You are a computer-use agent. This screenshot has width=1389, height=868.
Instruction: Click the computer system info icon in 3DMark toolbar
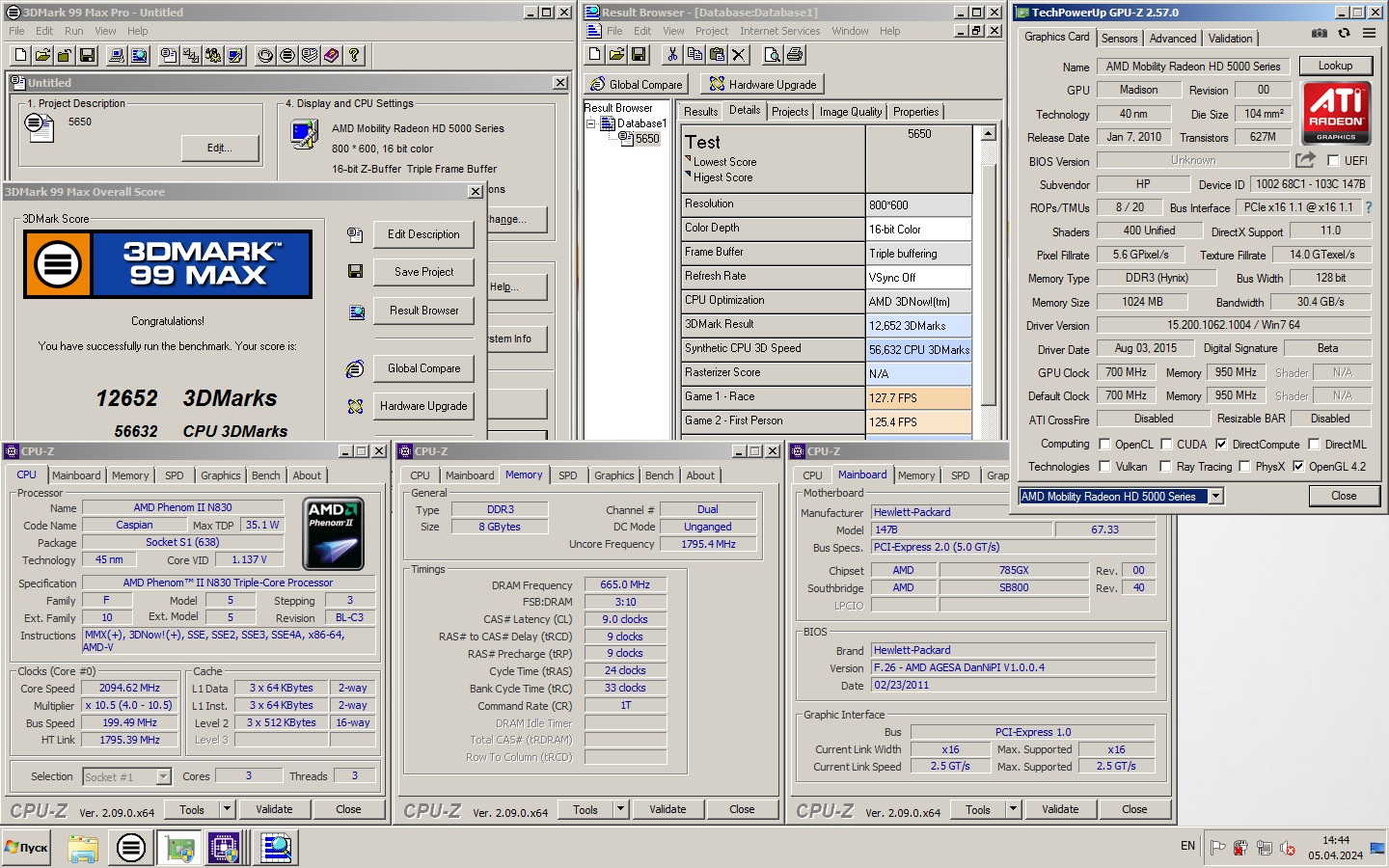(x=117, y=55)
